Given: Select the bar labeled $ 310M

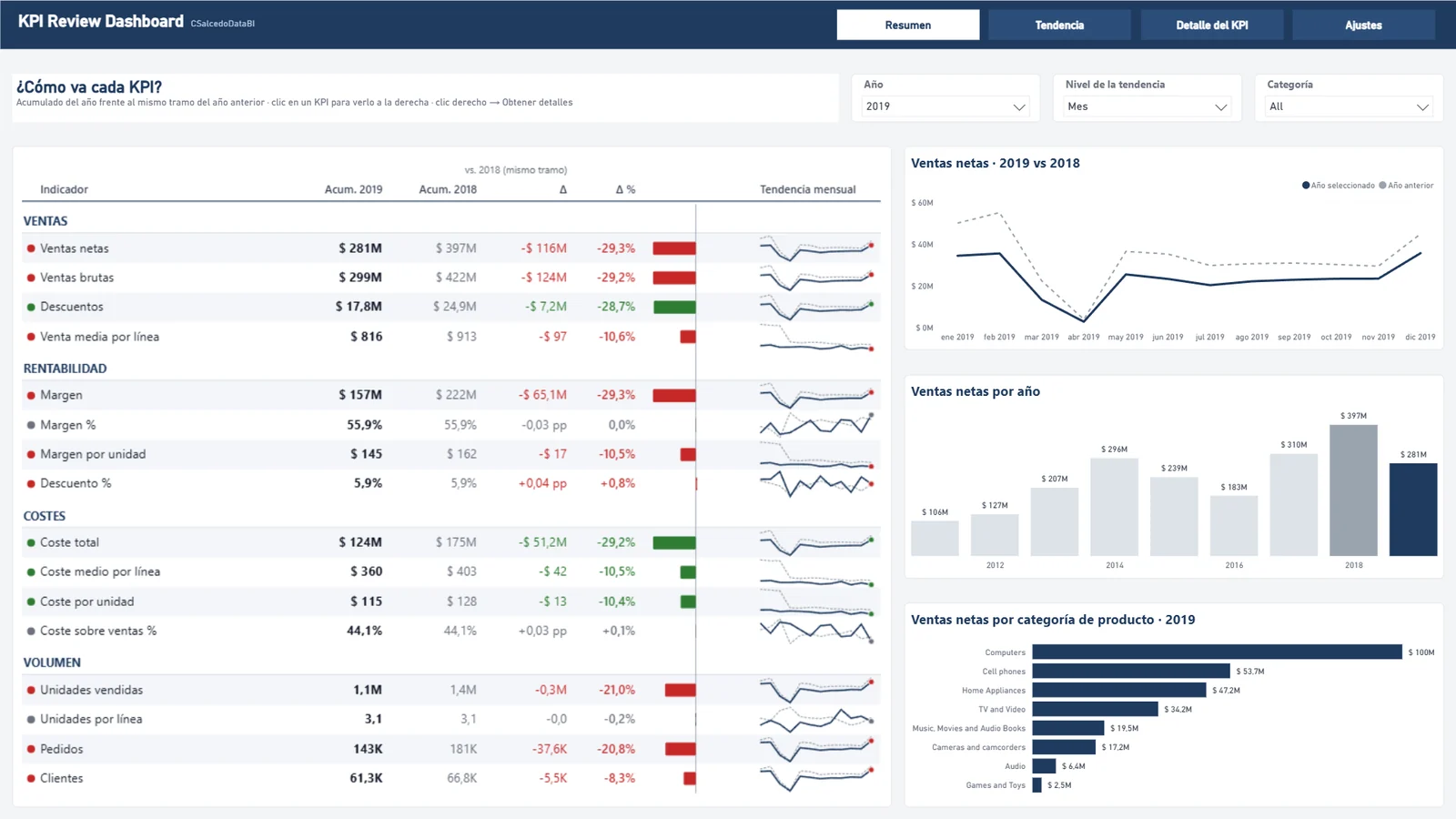Looking at the screenshot, I should pyautogui.click(x=1293, y=504).
